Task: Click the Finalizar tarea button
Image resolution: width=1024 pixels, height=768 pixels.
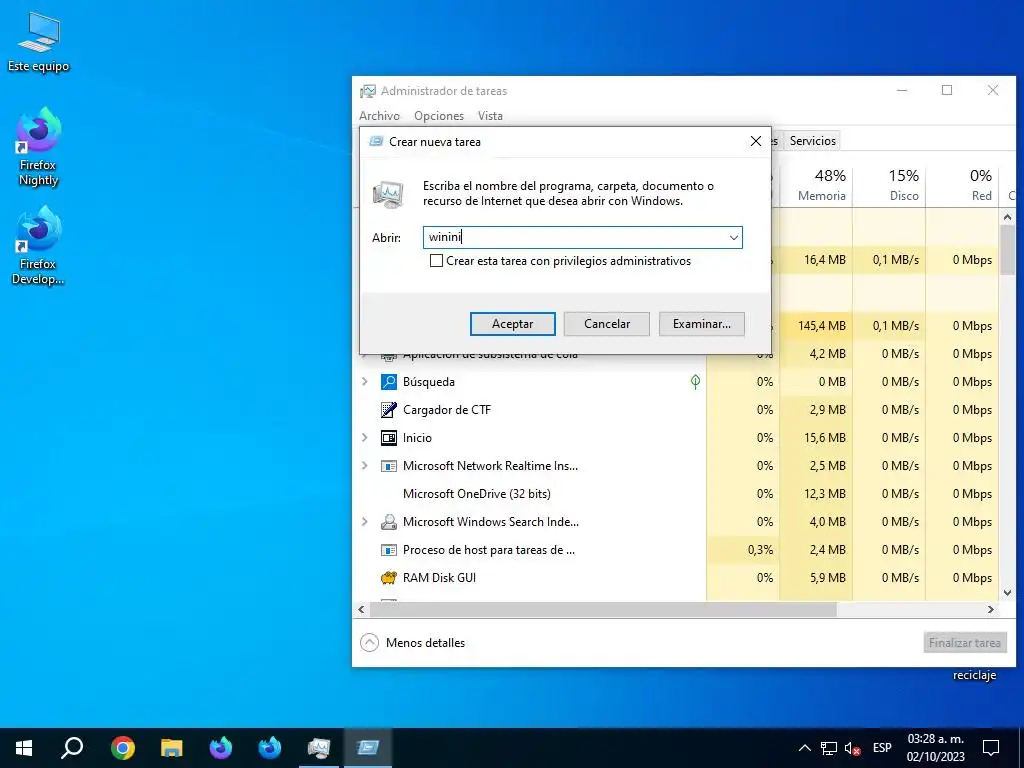Action: 965,643
